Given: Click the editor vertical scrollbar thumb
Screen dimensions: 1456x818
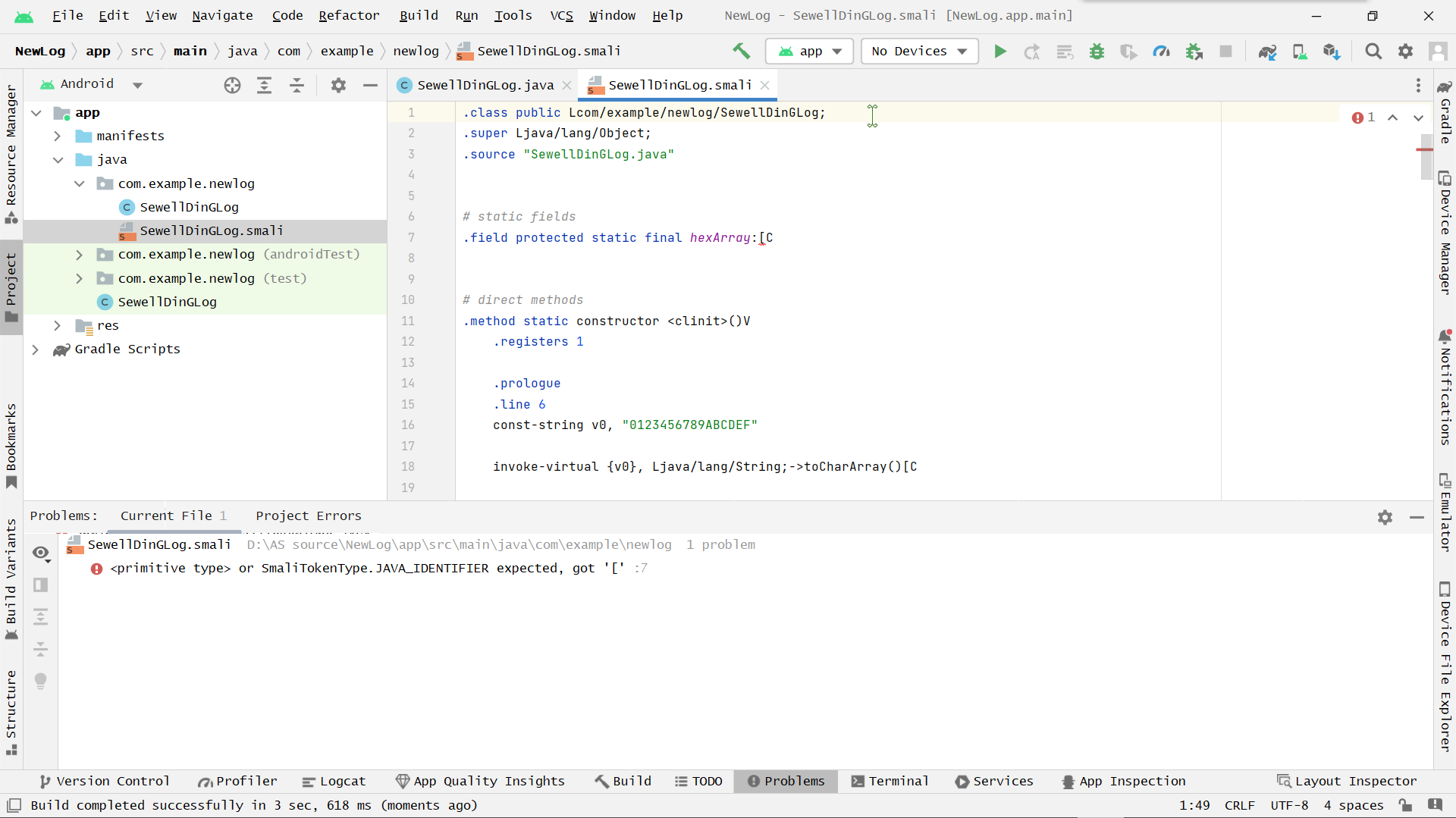Looking at the screenshot, I should (x=1425, y=157).
